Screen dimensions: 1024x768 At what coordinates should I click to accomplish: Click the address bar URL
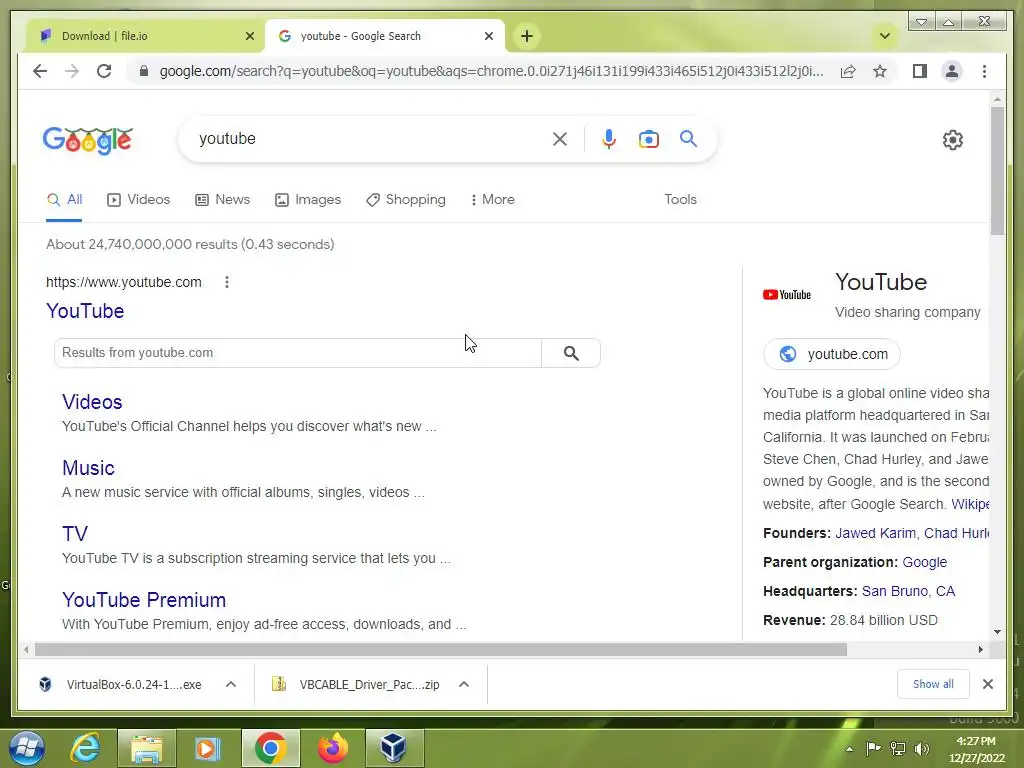(x=491, y=71)
